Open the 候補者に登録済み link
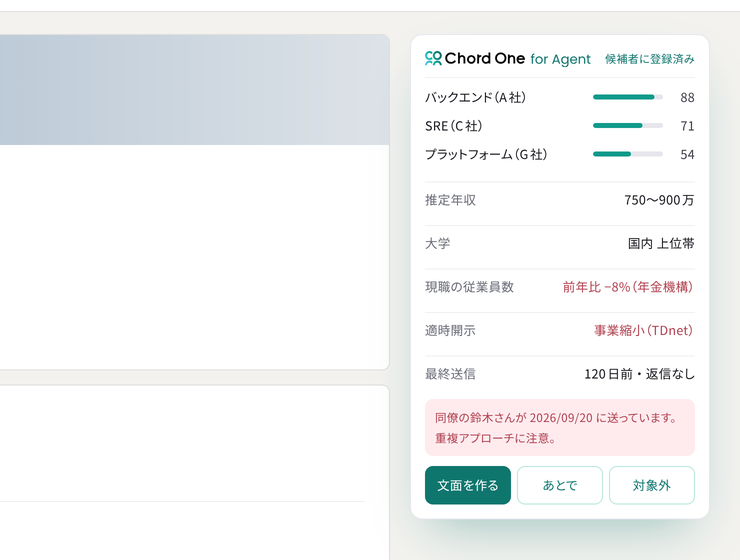 pos(649,59)
